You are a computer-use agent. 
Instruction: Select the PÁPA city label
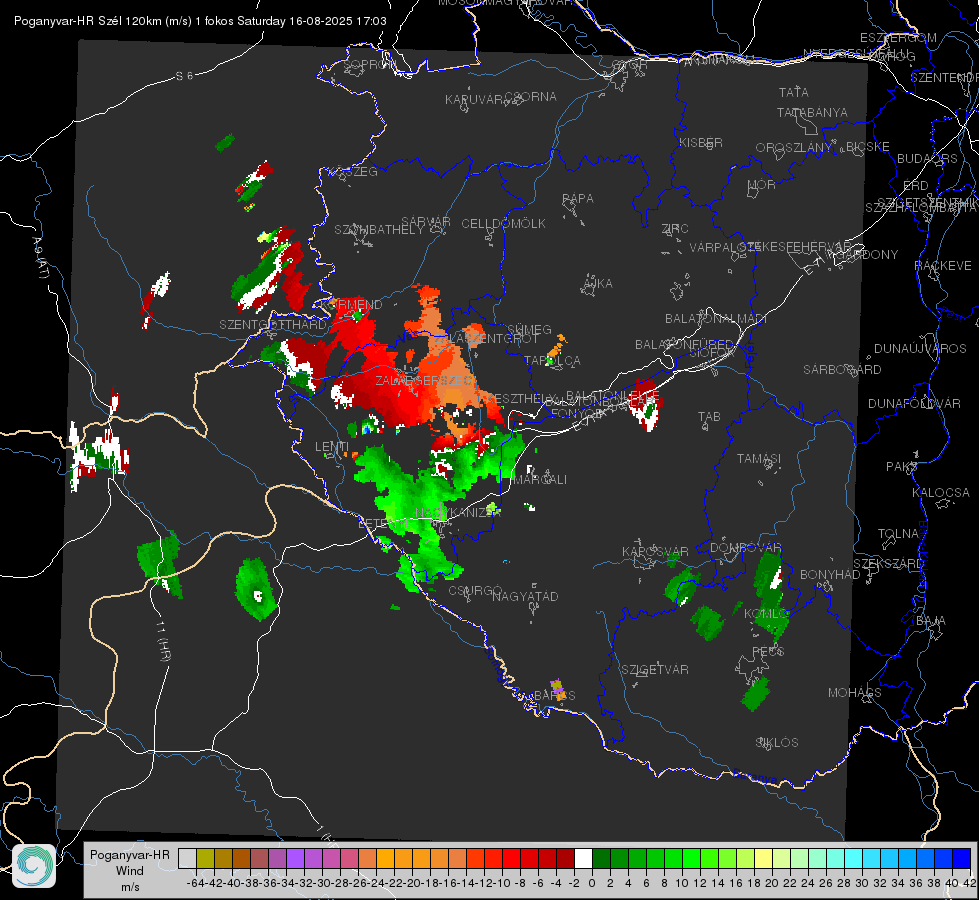[x=578, y=199]
